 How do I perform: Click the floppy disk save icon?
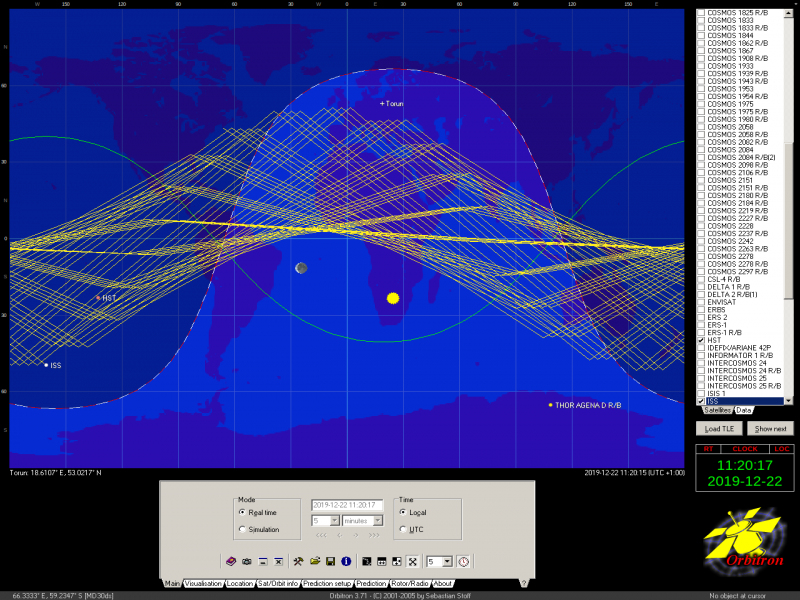pyautogui.click(x=330, y=562)
